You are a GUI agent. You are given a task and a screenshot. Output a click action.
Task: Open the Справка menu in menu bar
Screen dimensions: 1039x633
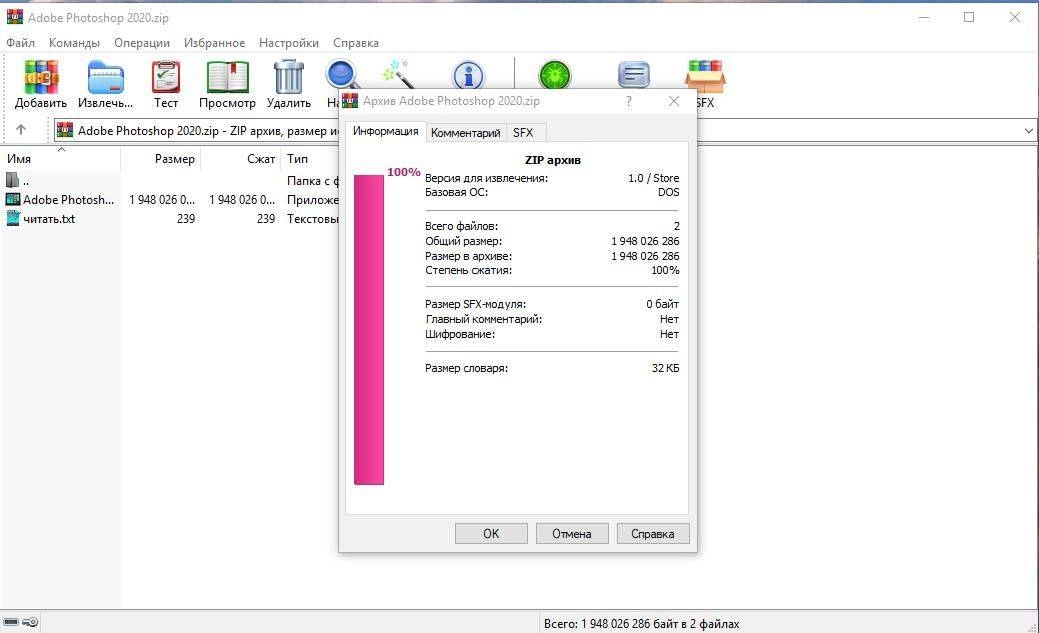(356, 42)
